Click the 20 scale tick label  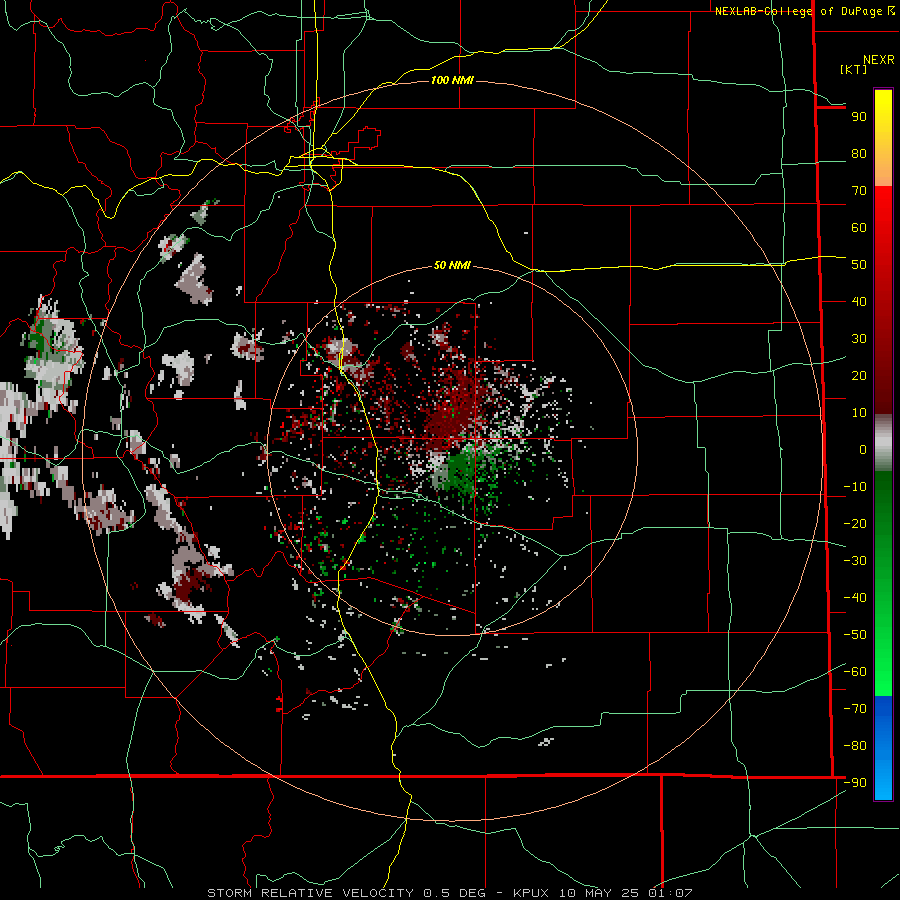coord(859,376)
